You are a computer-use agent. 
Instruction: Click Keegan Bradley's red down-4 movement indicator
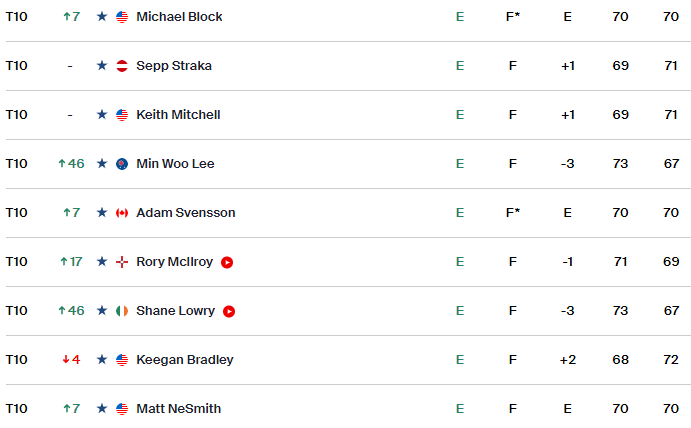click(71, 360)
